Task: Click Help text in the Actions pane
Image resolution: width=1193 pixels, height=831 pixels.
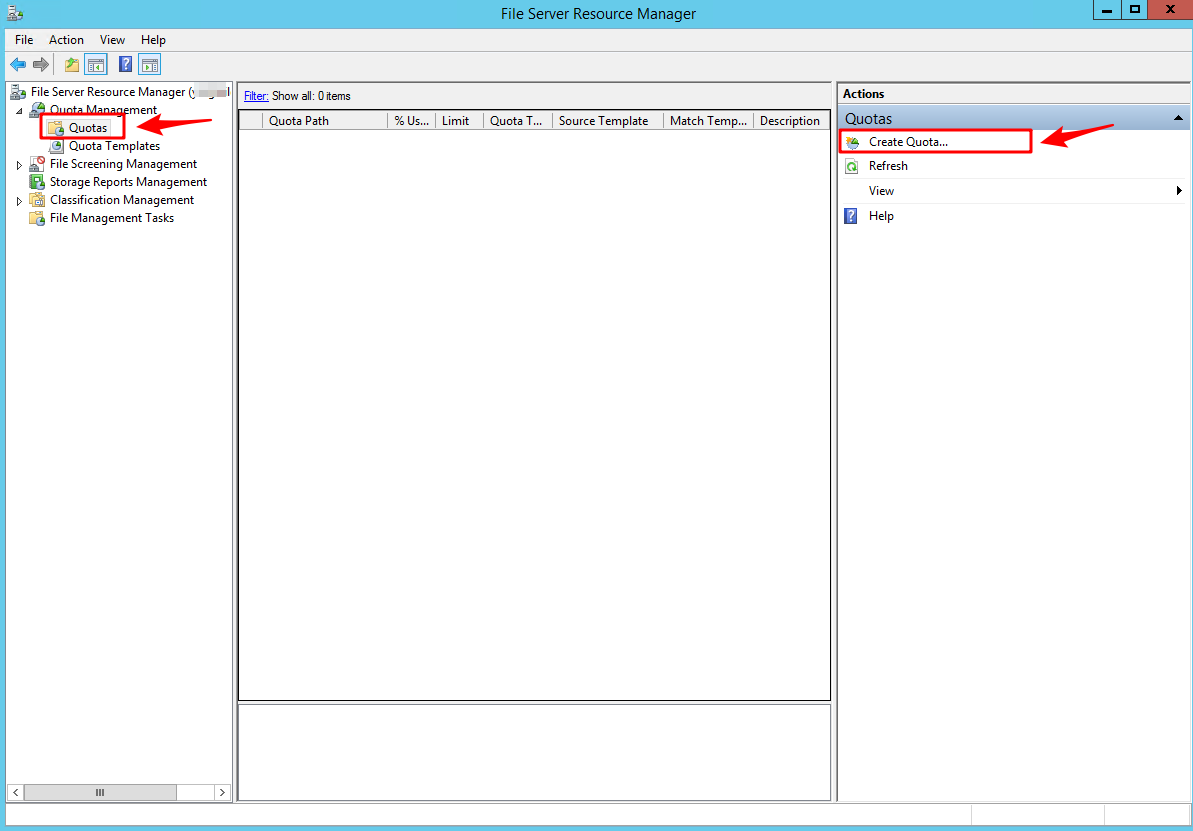Action: (x=881, y=216)
